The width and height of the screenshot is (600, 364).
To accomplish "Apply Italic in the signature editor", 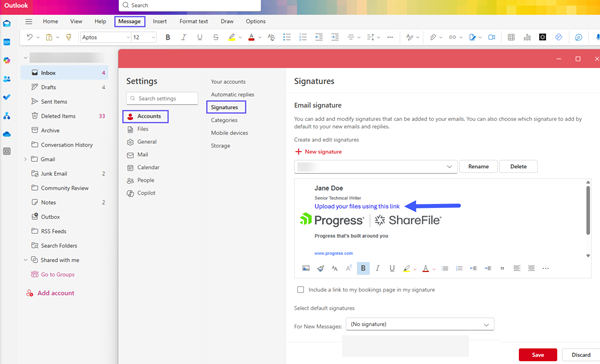I will tap(378, 268).
